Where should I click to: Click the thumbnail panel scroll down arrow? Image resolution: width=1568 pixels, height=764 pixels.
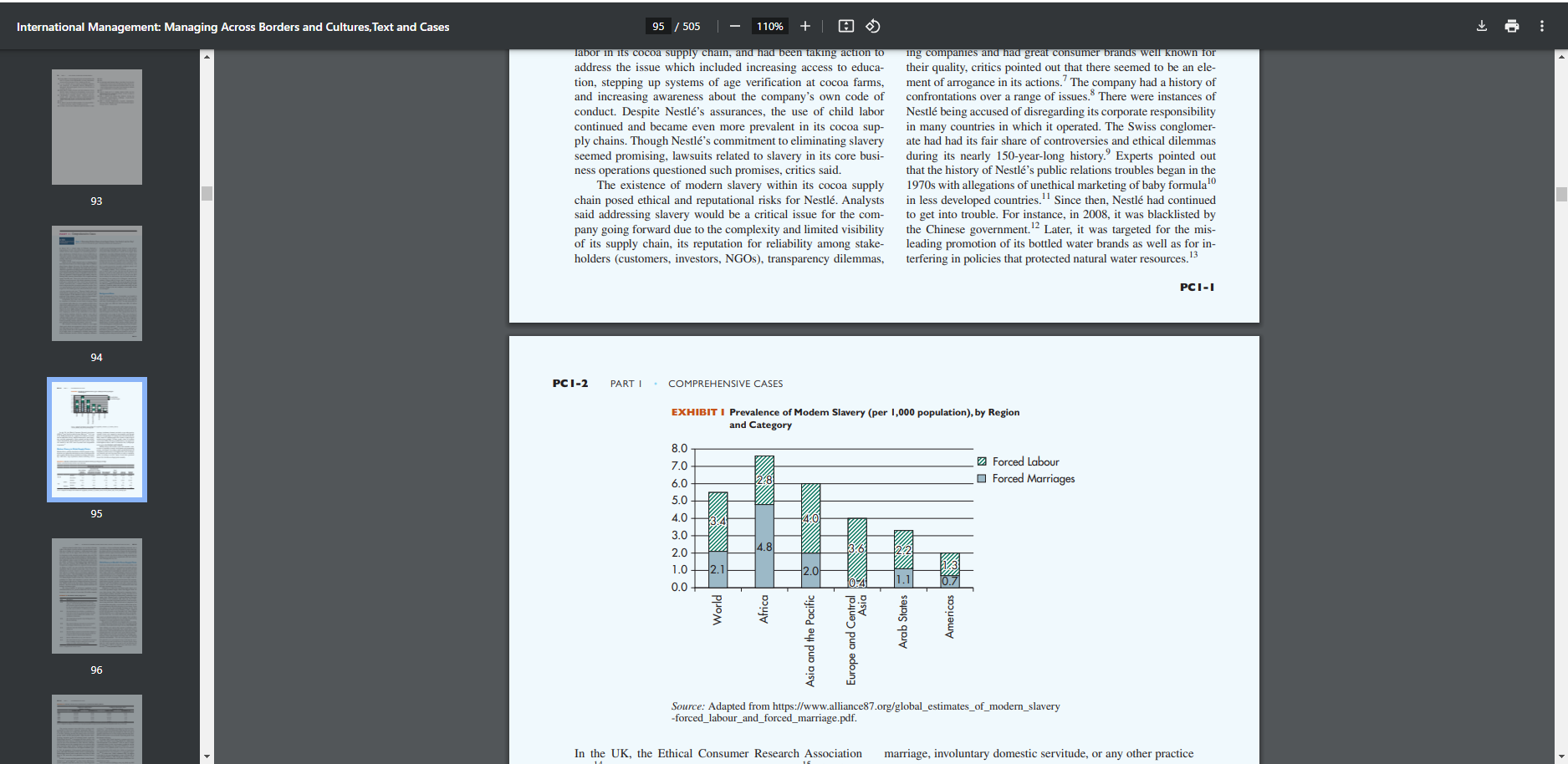(x=207, y=756)
